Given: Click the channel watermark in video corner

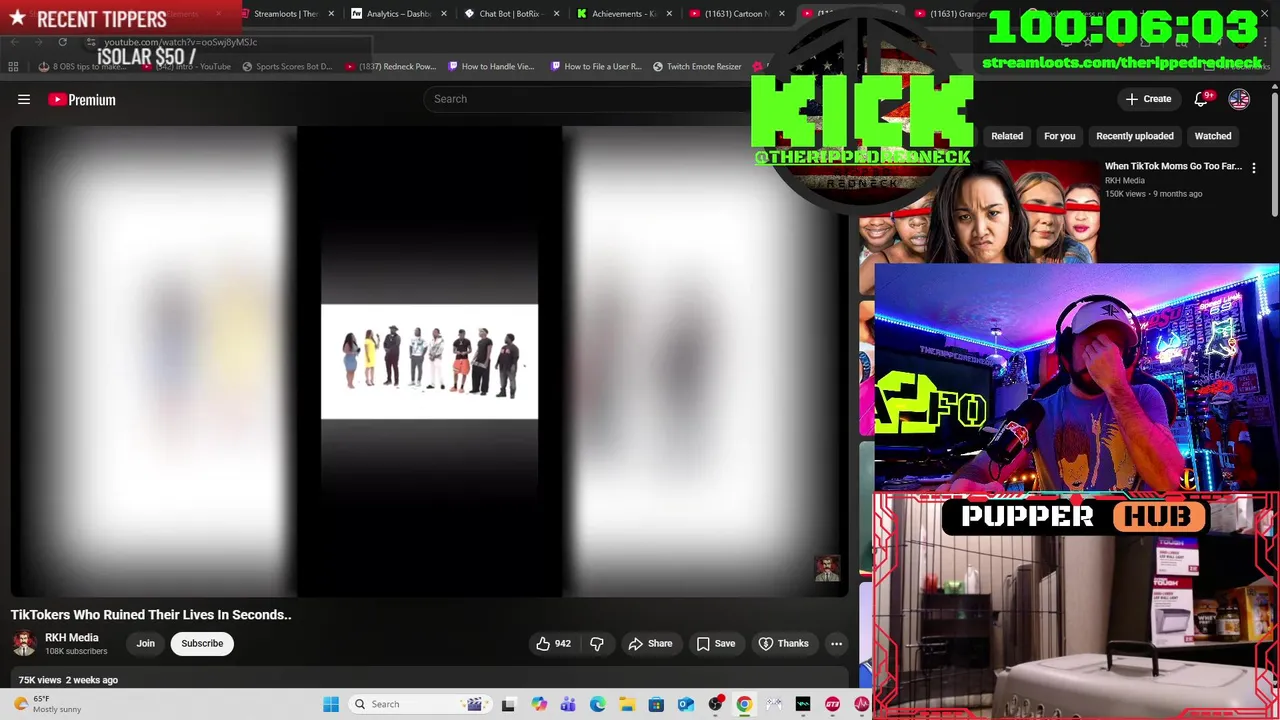Looking at the screenshot, I should (x=827, y=568).
